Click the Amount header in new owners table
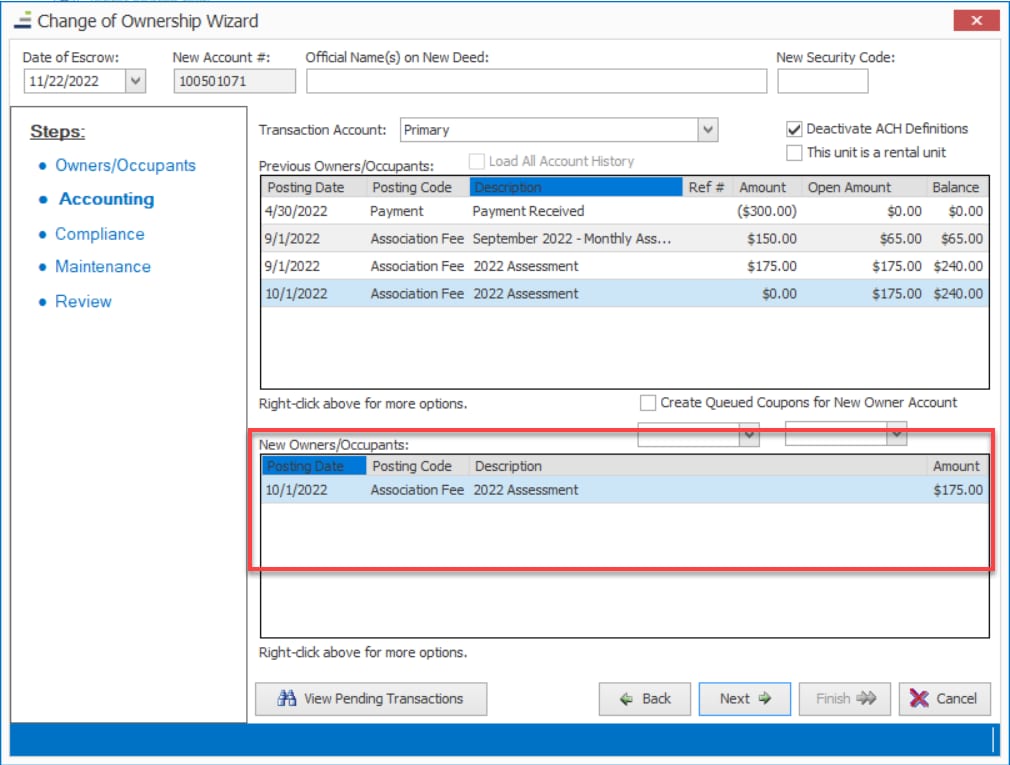 956,466
